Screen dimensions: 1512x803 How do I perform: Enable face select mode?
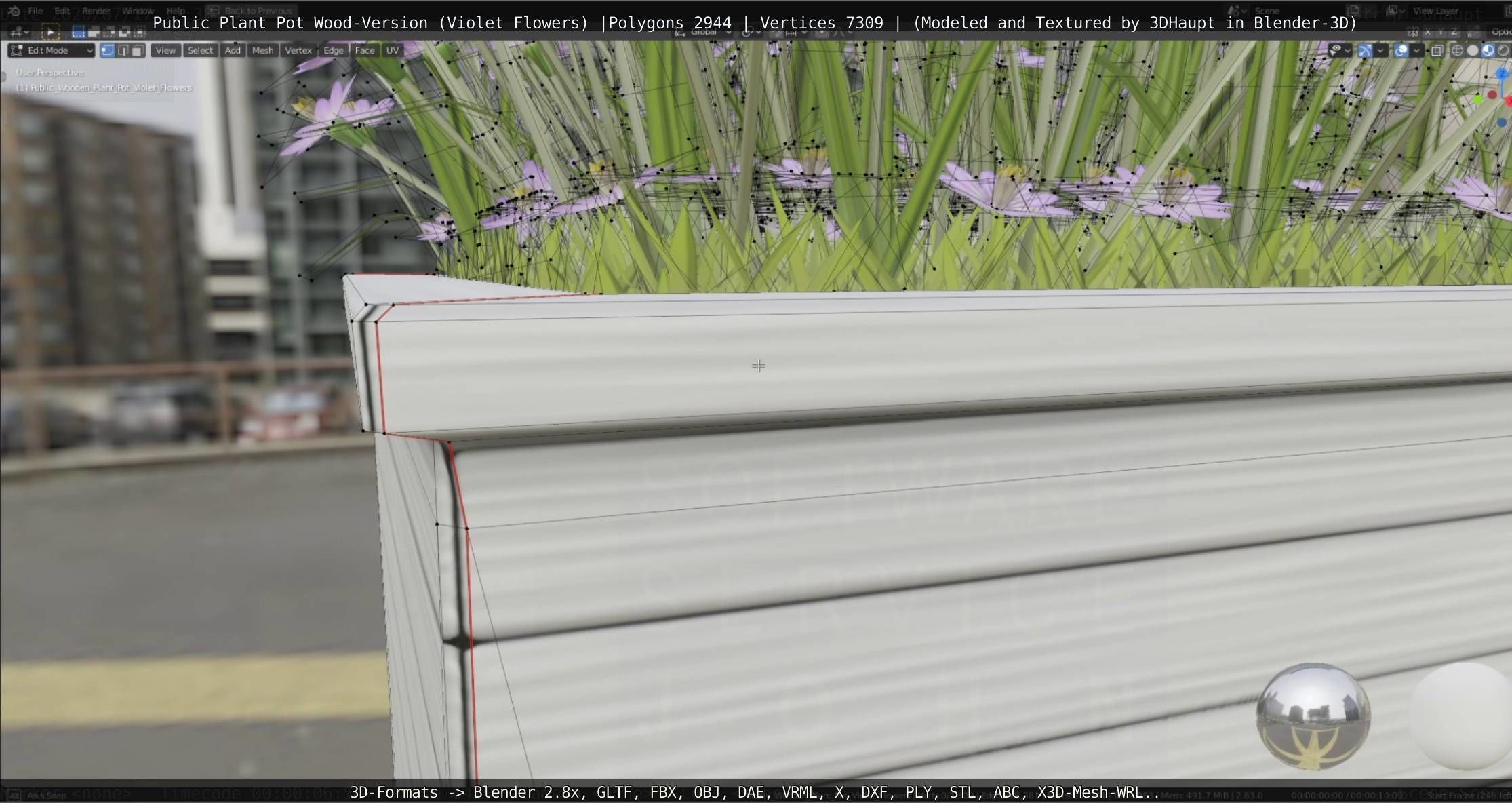point(138,50)
